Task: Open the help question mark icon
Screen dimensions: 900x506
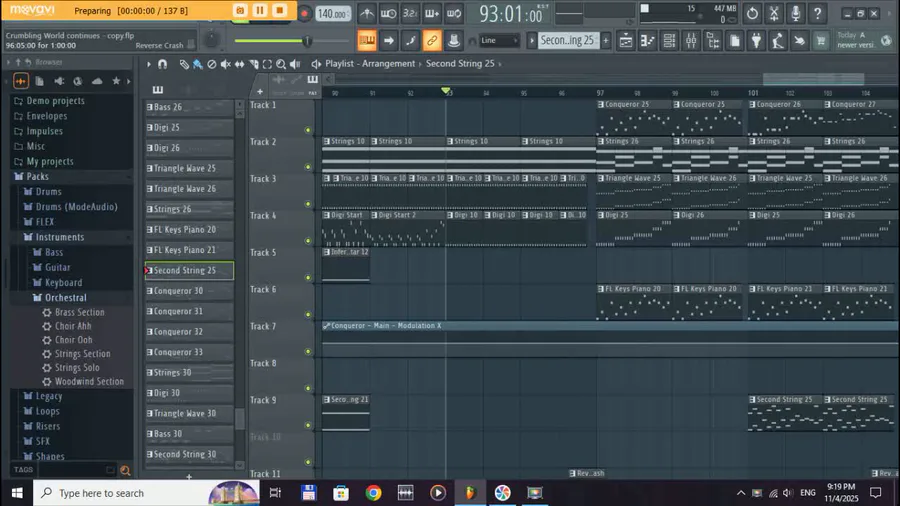Action: coord(818,13)
